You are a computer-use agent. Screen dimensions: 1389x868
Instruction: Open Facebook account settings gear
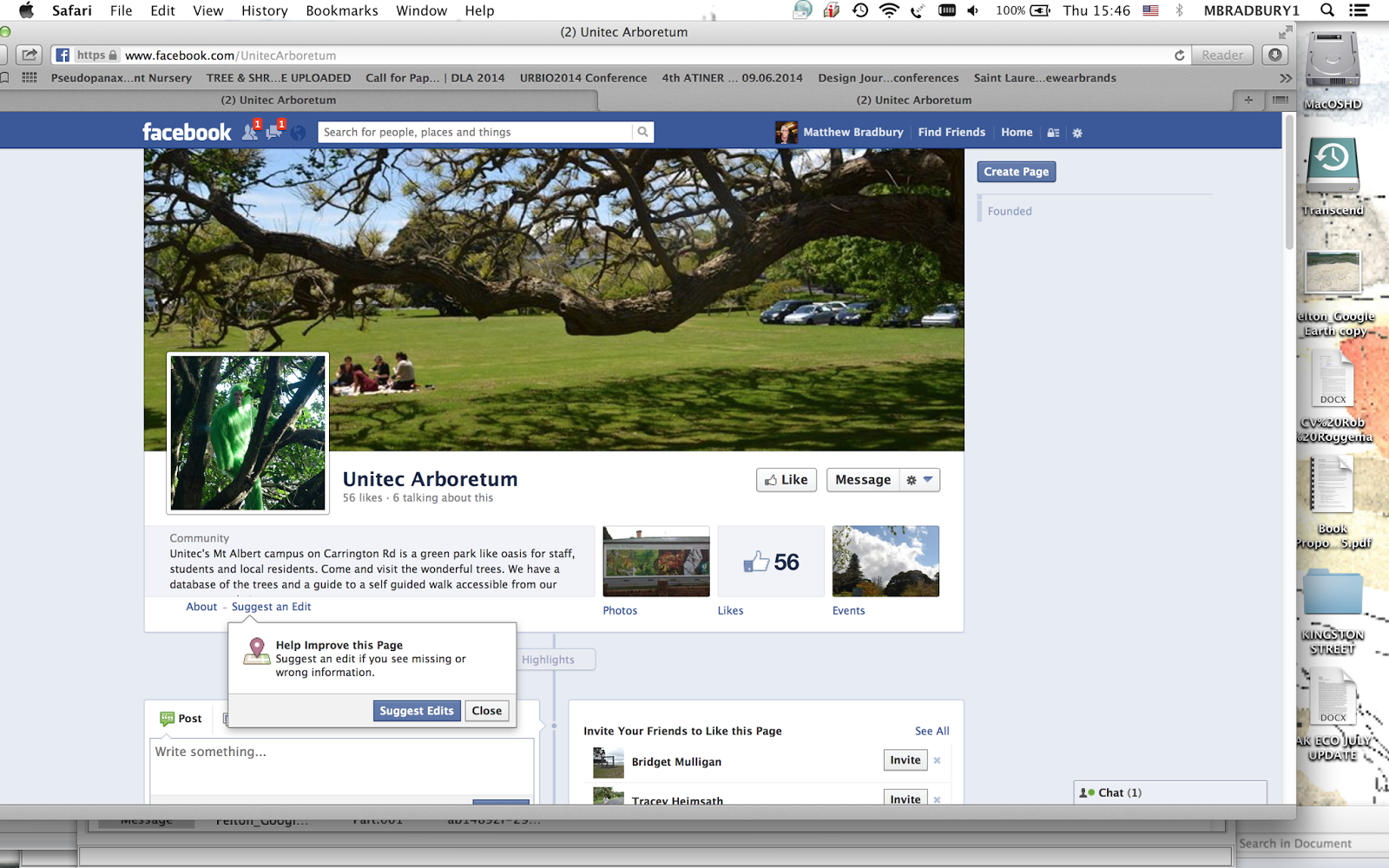coord(1077,133)
